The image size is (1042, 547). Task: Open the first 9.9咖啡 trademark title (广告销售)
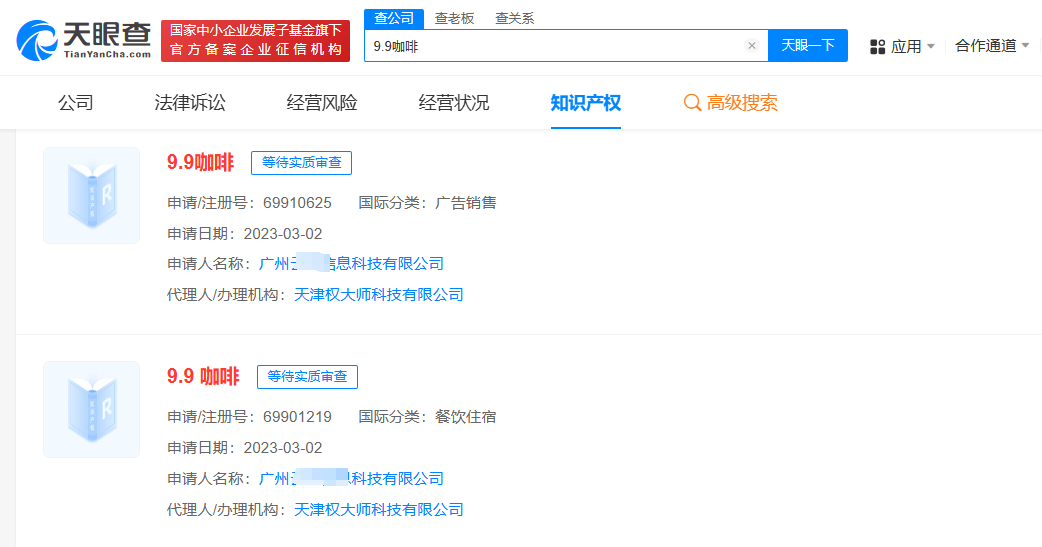click(200, 163)
